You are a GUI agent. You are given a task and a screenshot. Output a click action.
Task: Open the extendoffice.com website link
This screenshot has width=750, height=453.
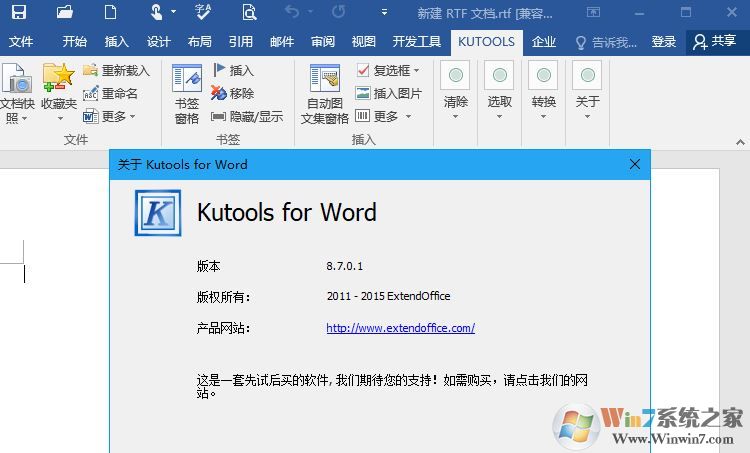click(x=400, y=328)
